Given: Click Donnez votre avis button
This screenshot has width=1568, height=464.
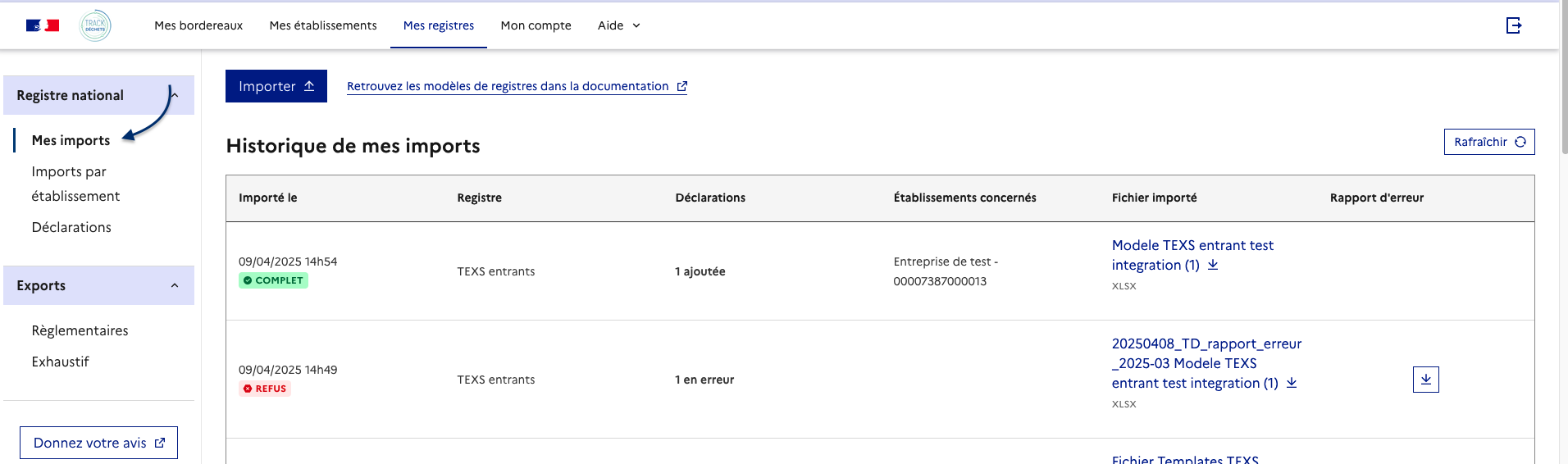Looking at the screenshot, I should click(98, 443).
